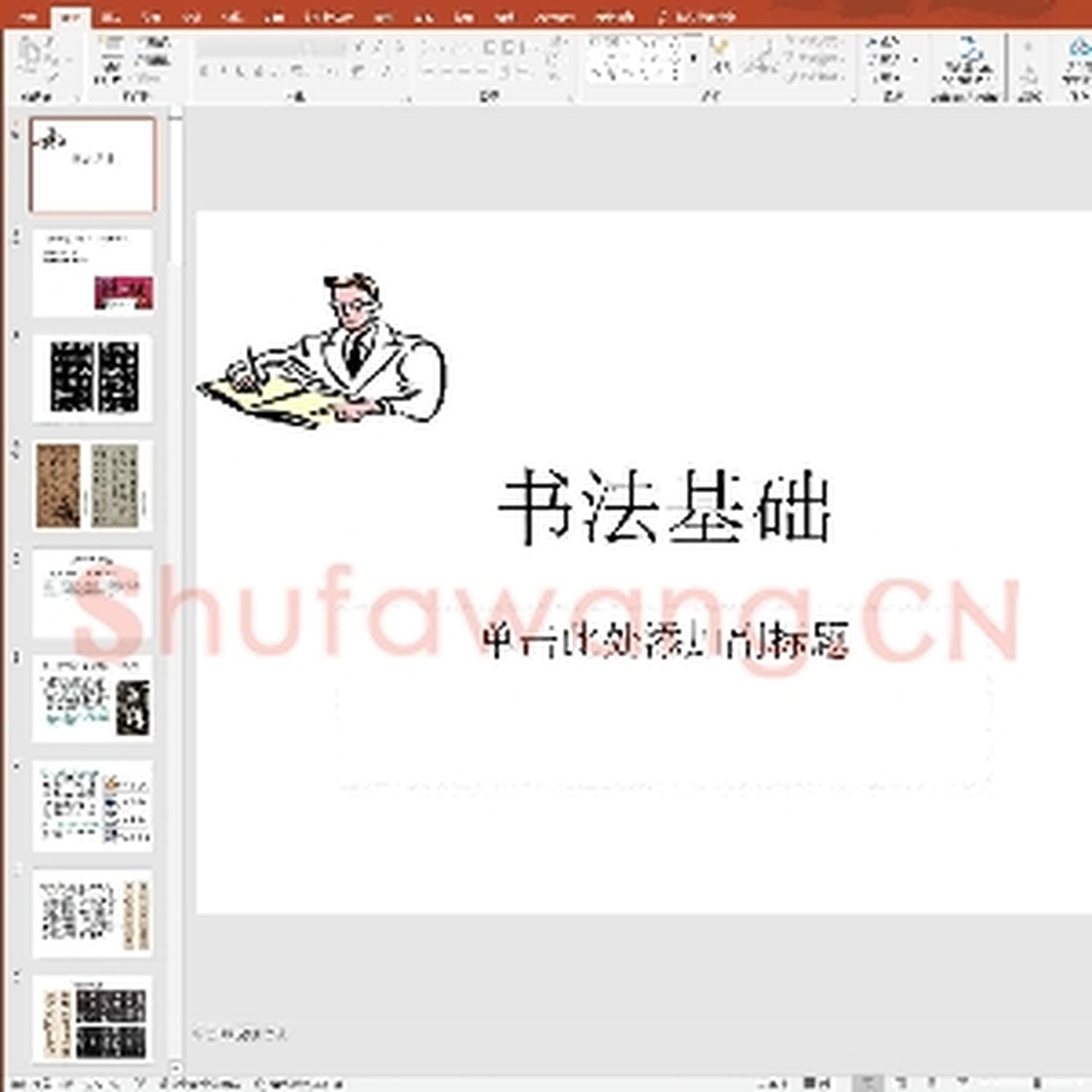Click the Tell Me search box

(x=697, y=16)
